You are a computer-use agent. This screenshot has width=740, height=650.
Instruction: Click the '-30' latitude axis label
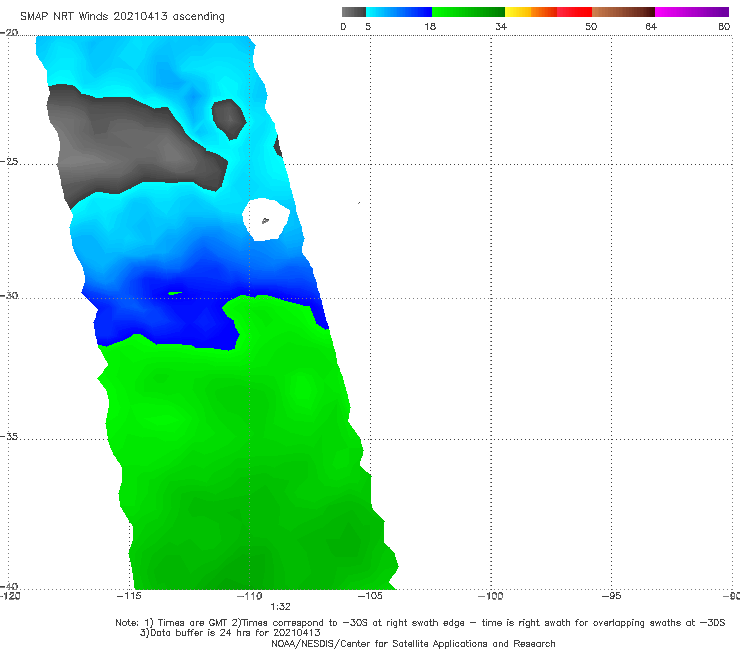[9, 295]
